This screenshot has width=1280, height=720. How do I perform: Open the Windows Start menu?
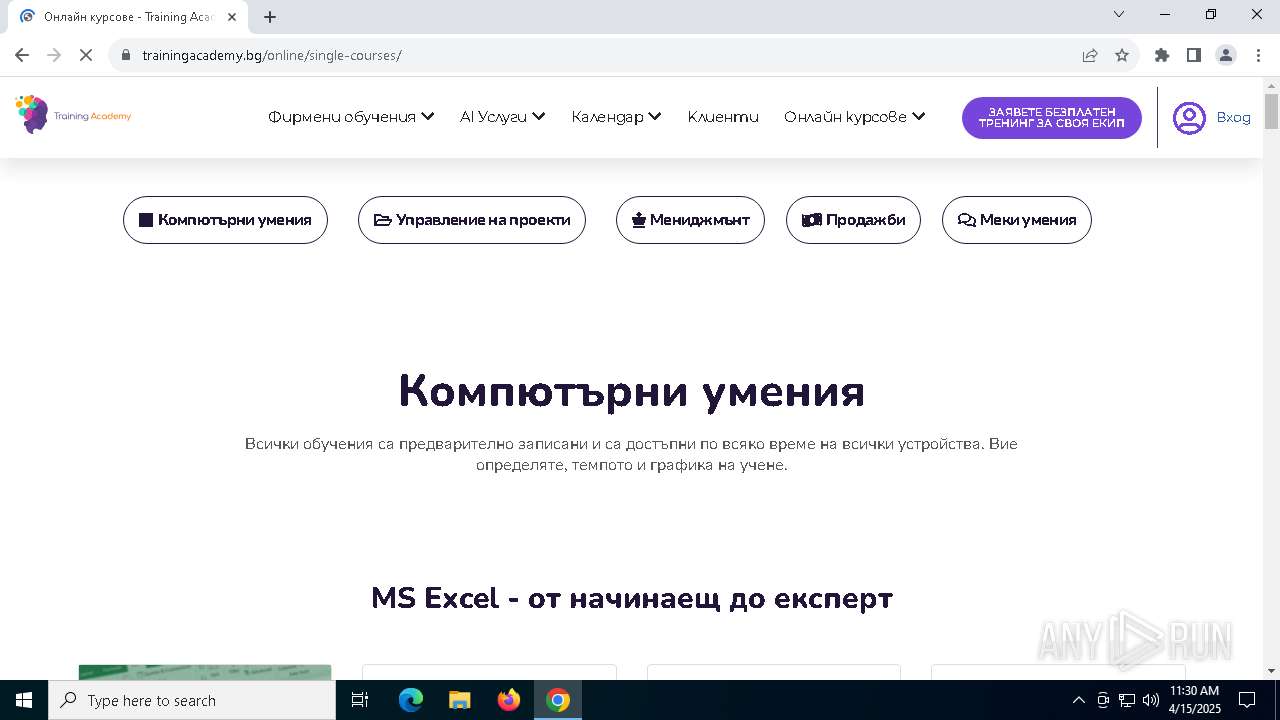click(24, 700)
